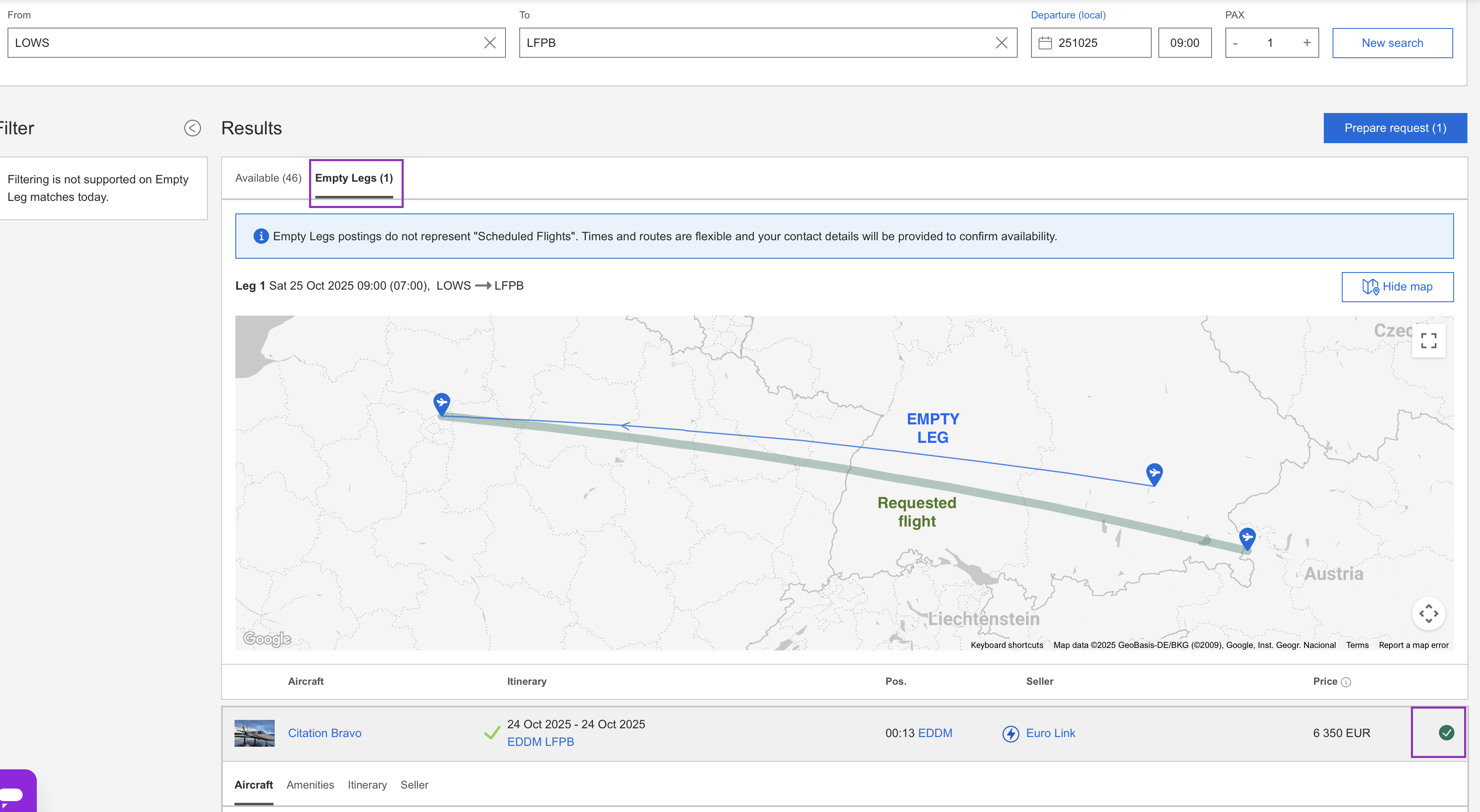Click the Price info icon
This screenshot has width=1480, height=812.
click(1346, 682)
